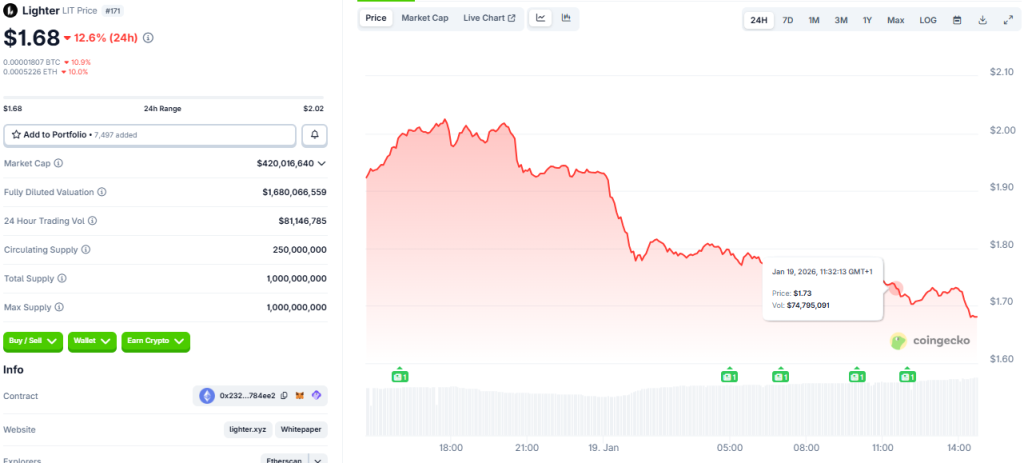Click the first green news marker on the chart

pos(399,376)
